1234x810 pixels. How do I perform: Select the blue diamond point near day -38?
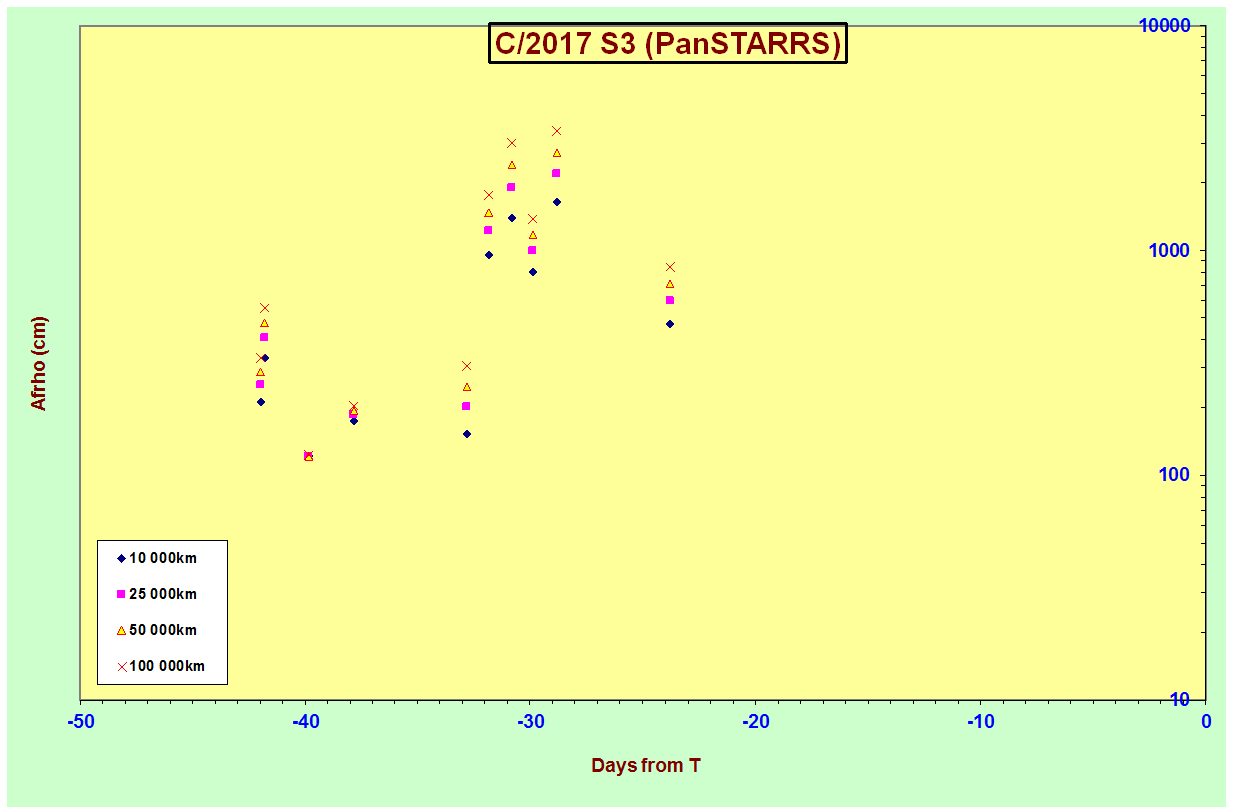click(x=354, y=421)
